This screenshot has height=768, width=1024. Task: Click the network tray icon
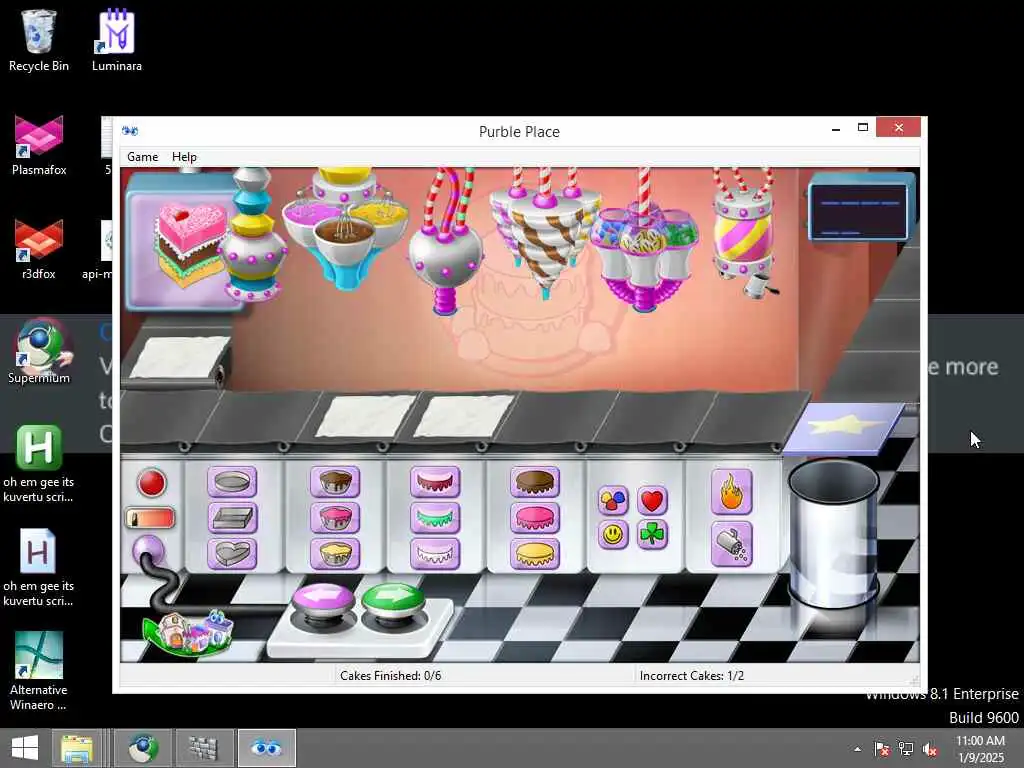tap(906, 749)
